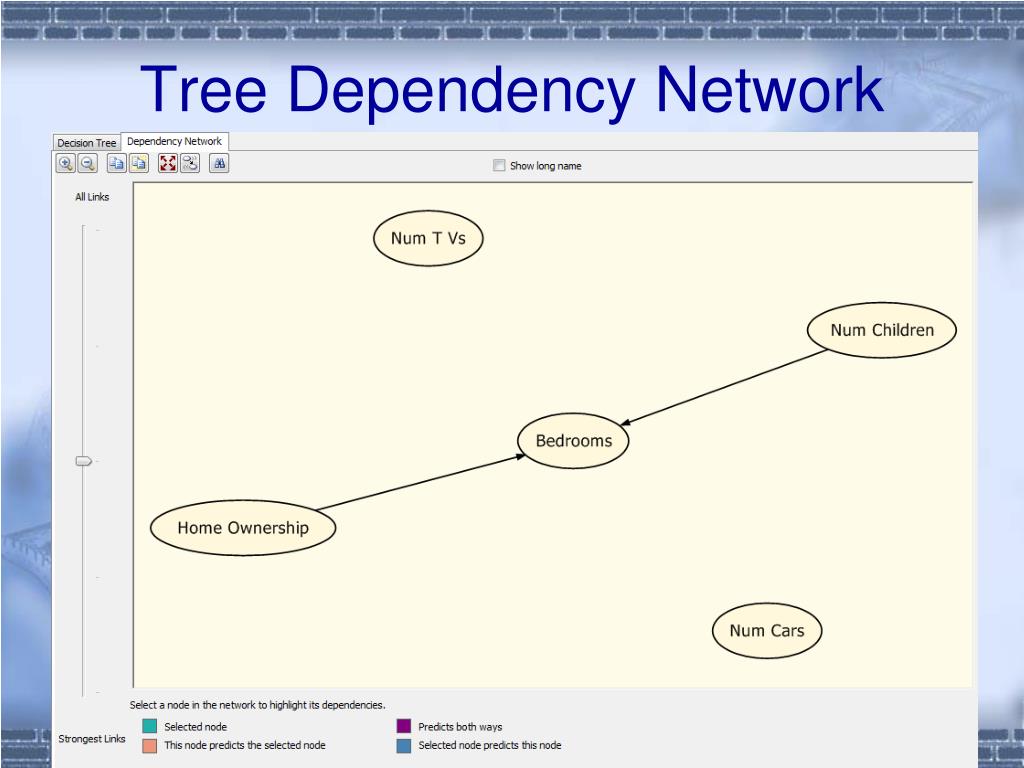Screen dimensions: 1024x768
Task: Click 'Select a node in the network' hint text
Action: coord(257,705)
